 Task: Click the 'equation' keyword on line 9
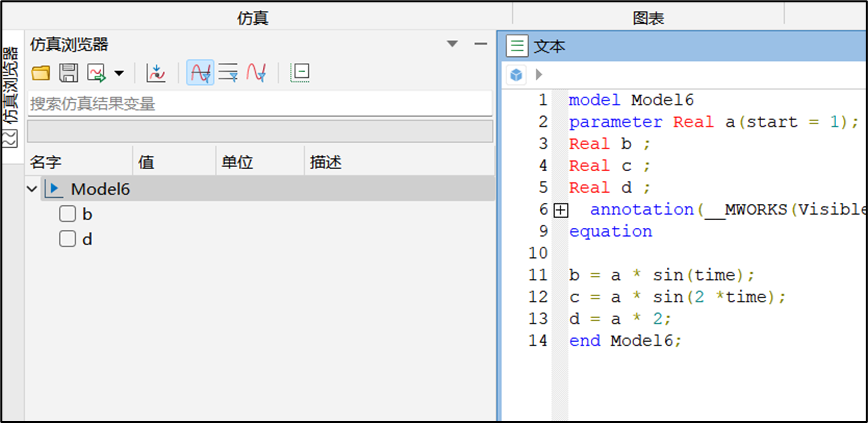611,231
